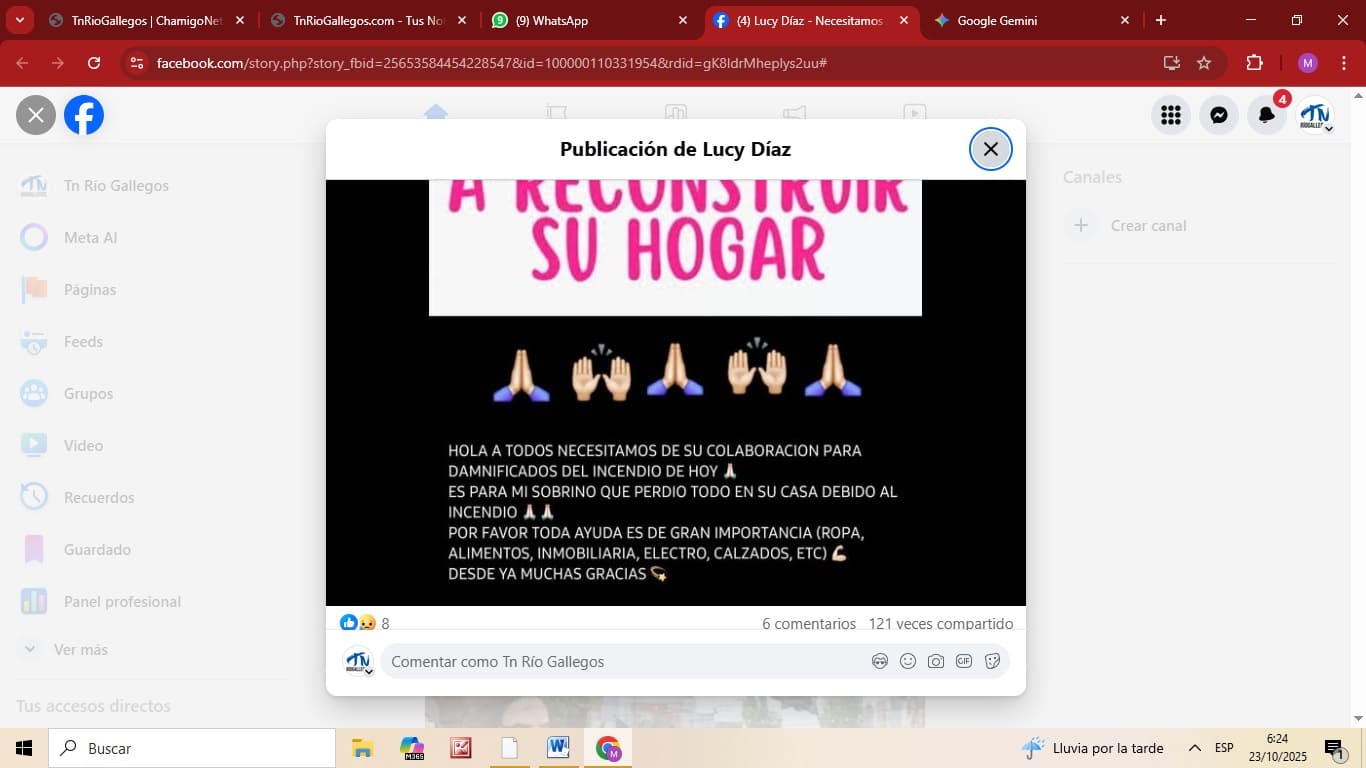
Task: Close the Lucy Díaz post dialog
Action: click(x=990, y=149)
